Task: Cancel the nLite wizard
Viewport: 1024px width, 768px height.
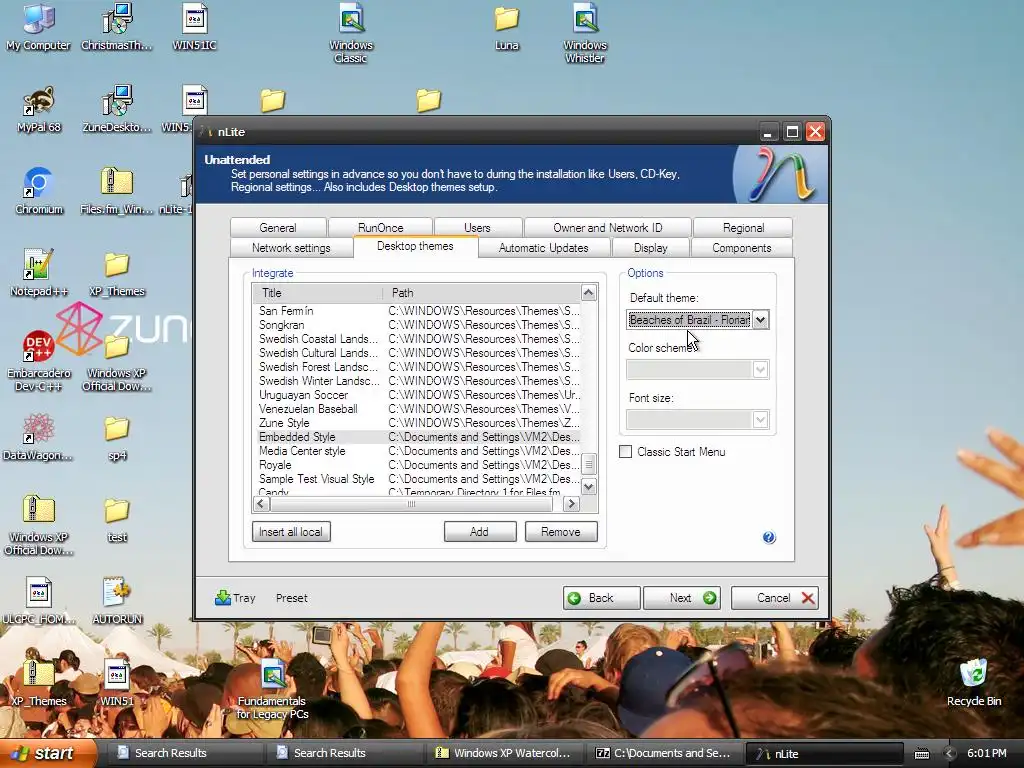Action: pyautogui.click(x=775, y=598)
